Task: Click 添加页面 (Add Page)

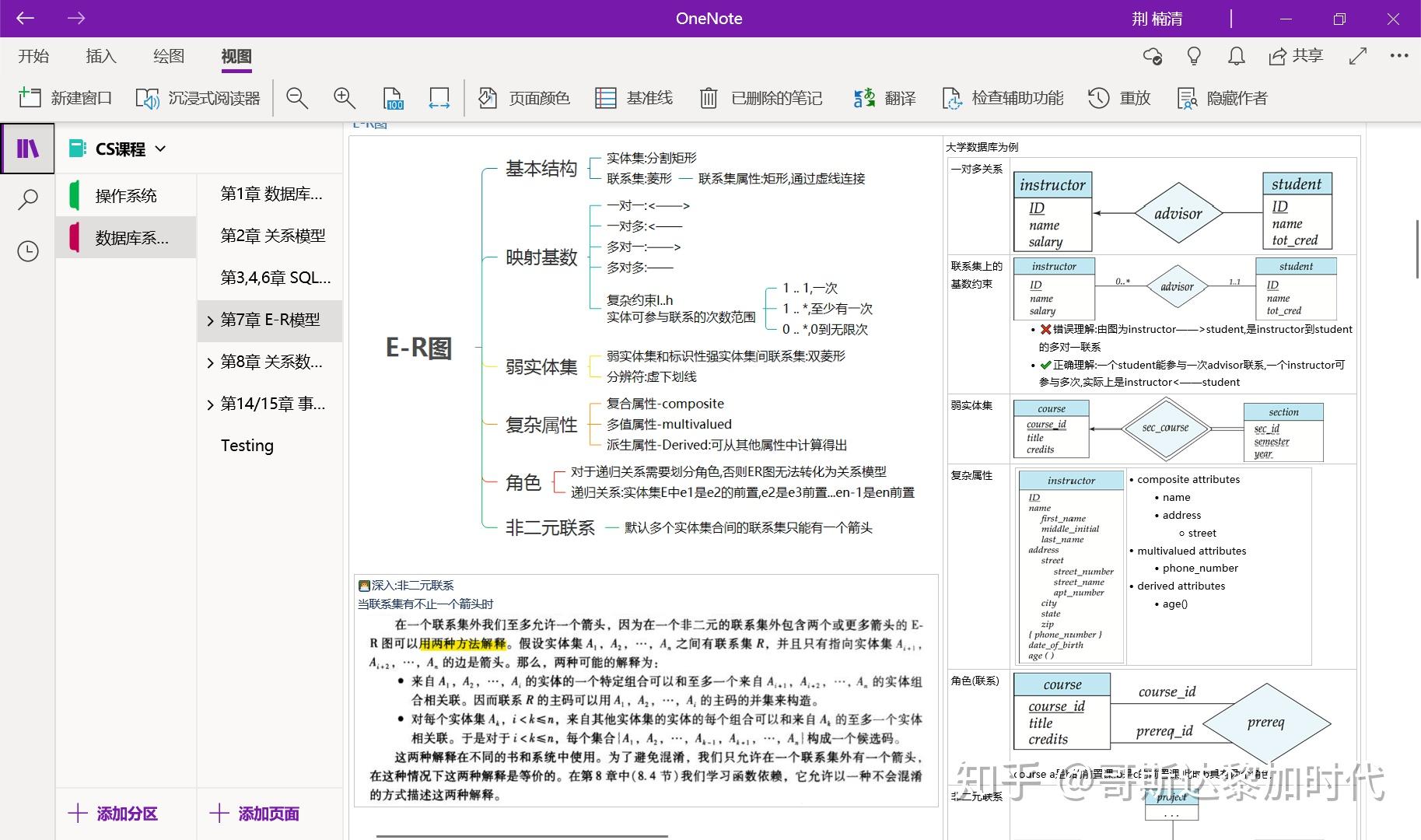Action: point(255,814)
